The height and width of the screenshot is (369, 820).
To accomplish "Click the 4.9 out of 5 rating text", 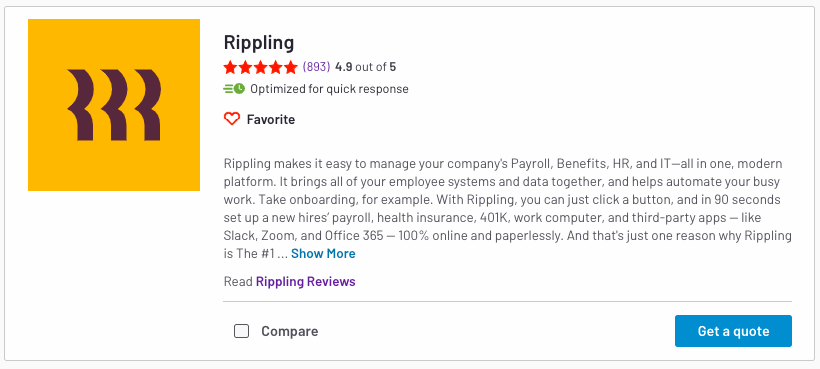I will point(366,67).
